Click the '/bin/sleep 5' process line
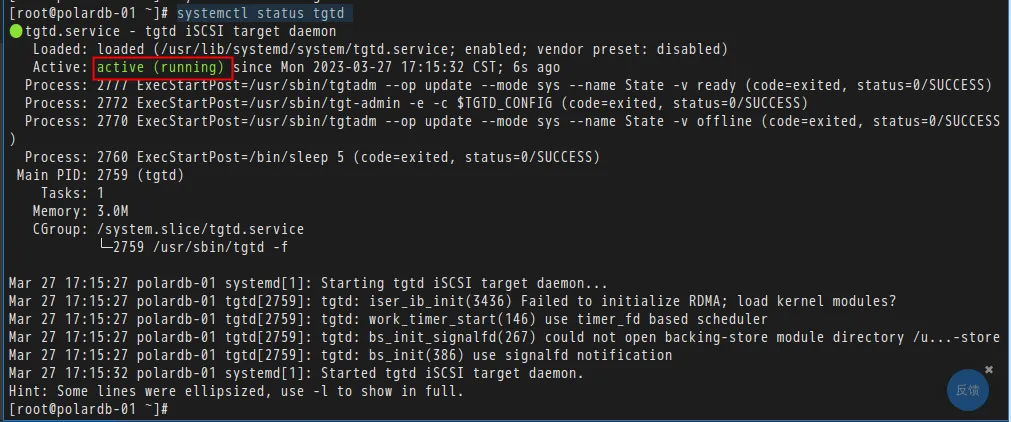 coord(312,157)
